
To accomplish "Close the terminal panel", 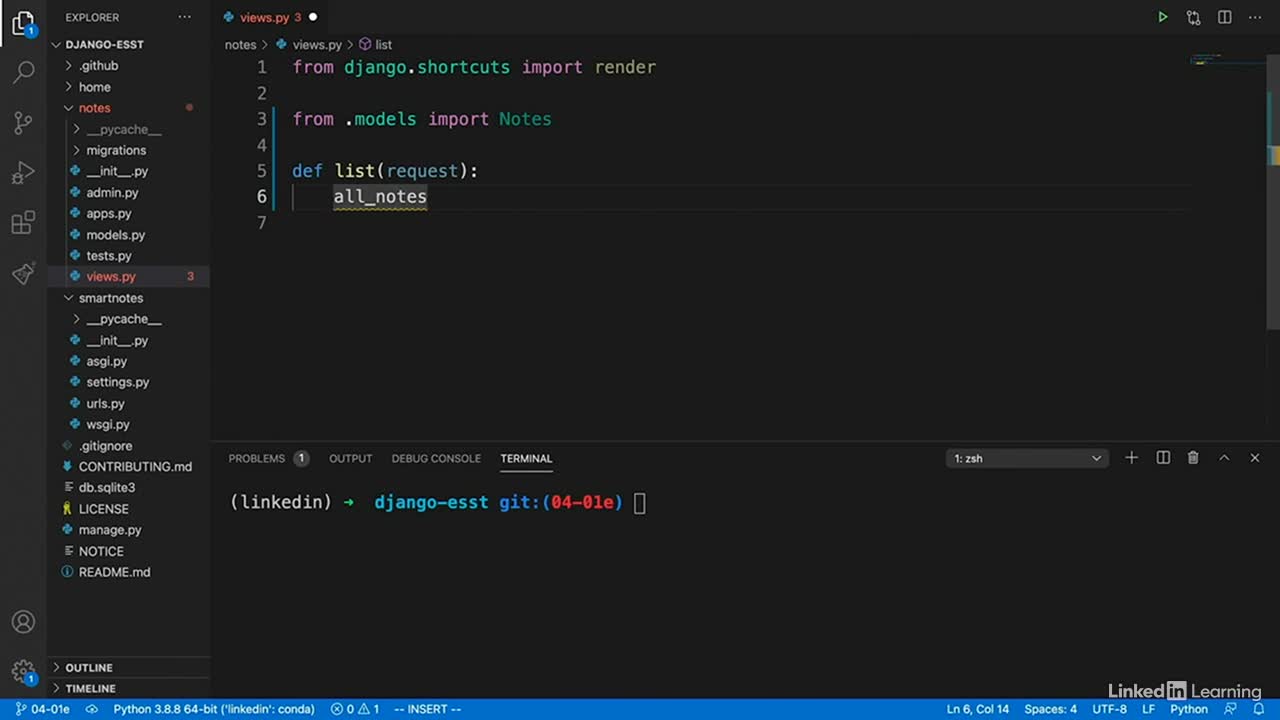I will (x=1255, y=458).
